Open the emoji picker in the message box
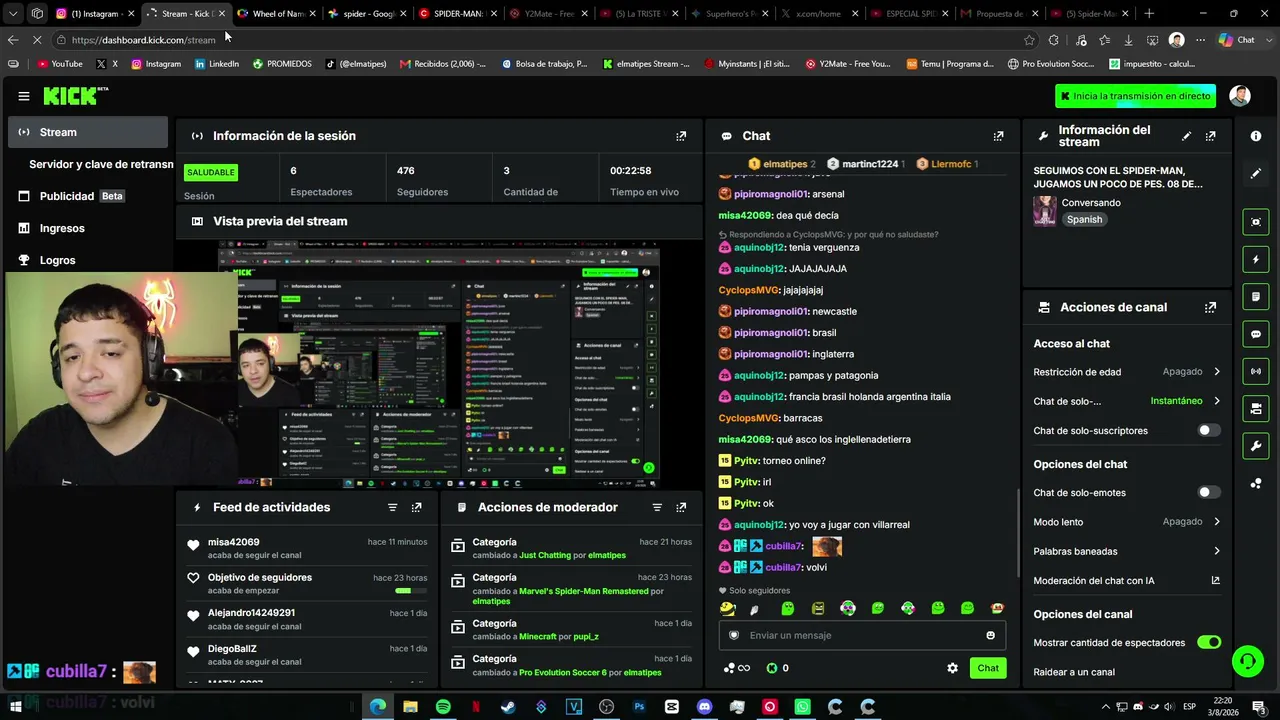This screenshot has height=720, width=1280. click(991, 635)
